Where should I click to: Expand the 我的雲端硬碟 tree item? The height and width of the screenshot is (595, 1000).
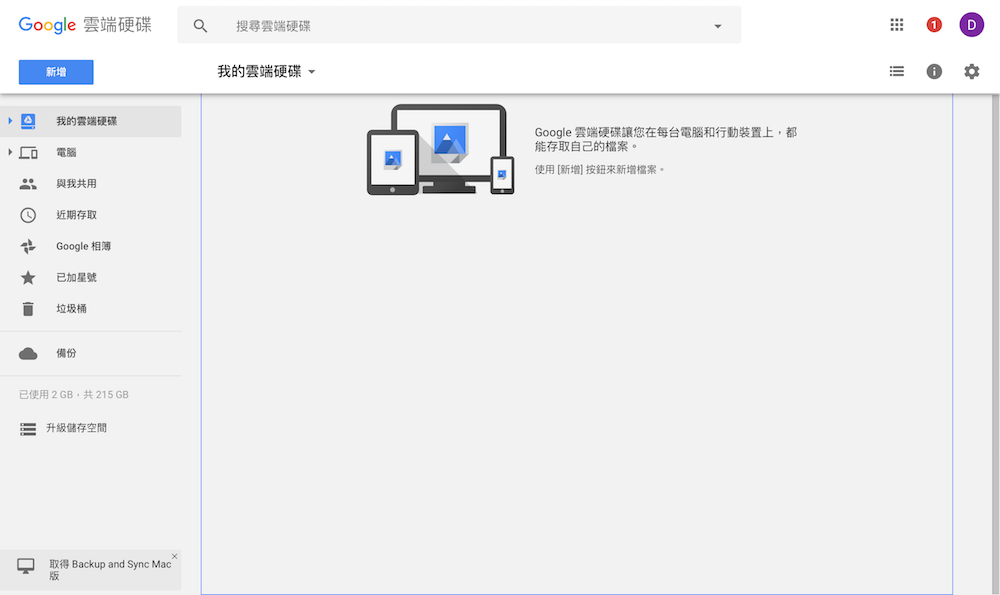point(8,120)
